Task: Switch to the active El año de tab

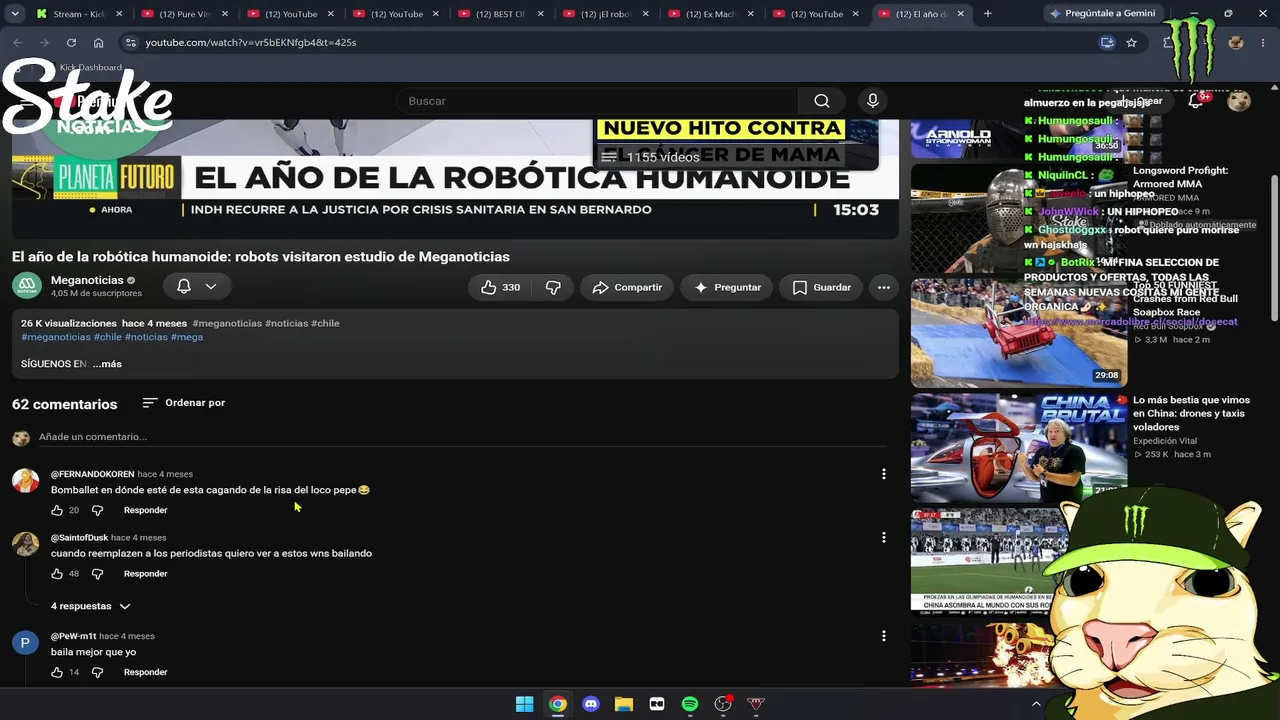Action: [921, 14]
